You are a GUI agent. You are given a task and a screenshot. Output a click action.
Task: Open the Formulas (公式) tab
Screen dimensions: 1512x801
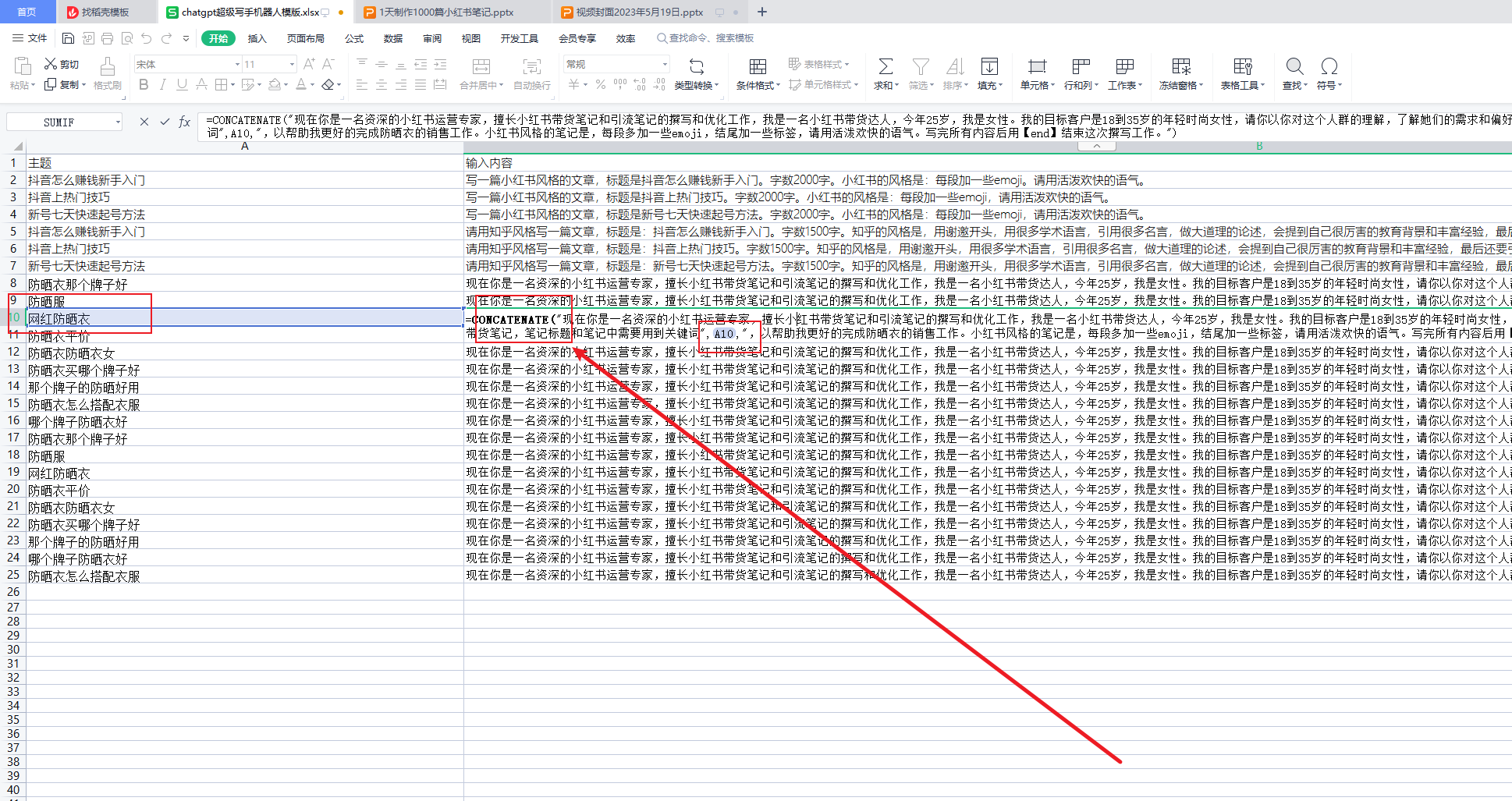[354, 38]
